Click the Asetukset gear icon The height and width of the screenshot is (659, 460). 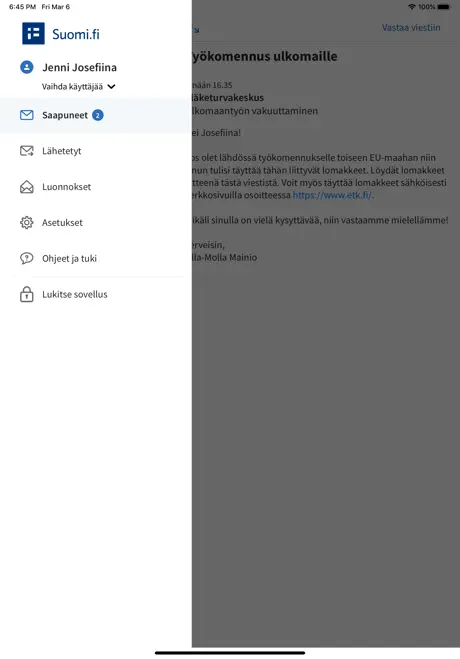pyautogui.click(x=26, y=222)
